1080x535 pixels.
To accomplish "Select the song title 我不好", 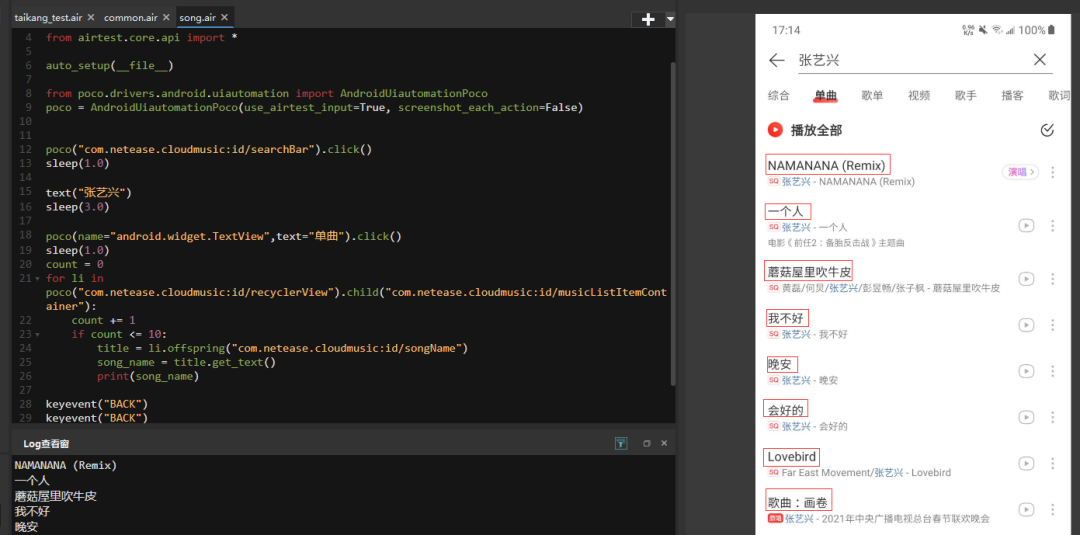I will [x=787, y=318].
